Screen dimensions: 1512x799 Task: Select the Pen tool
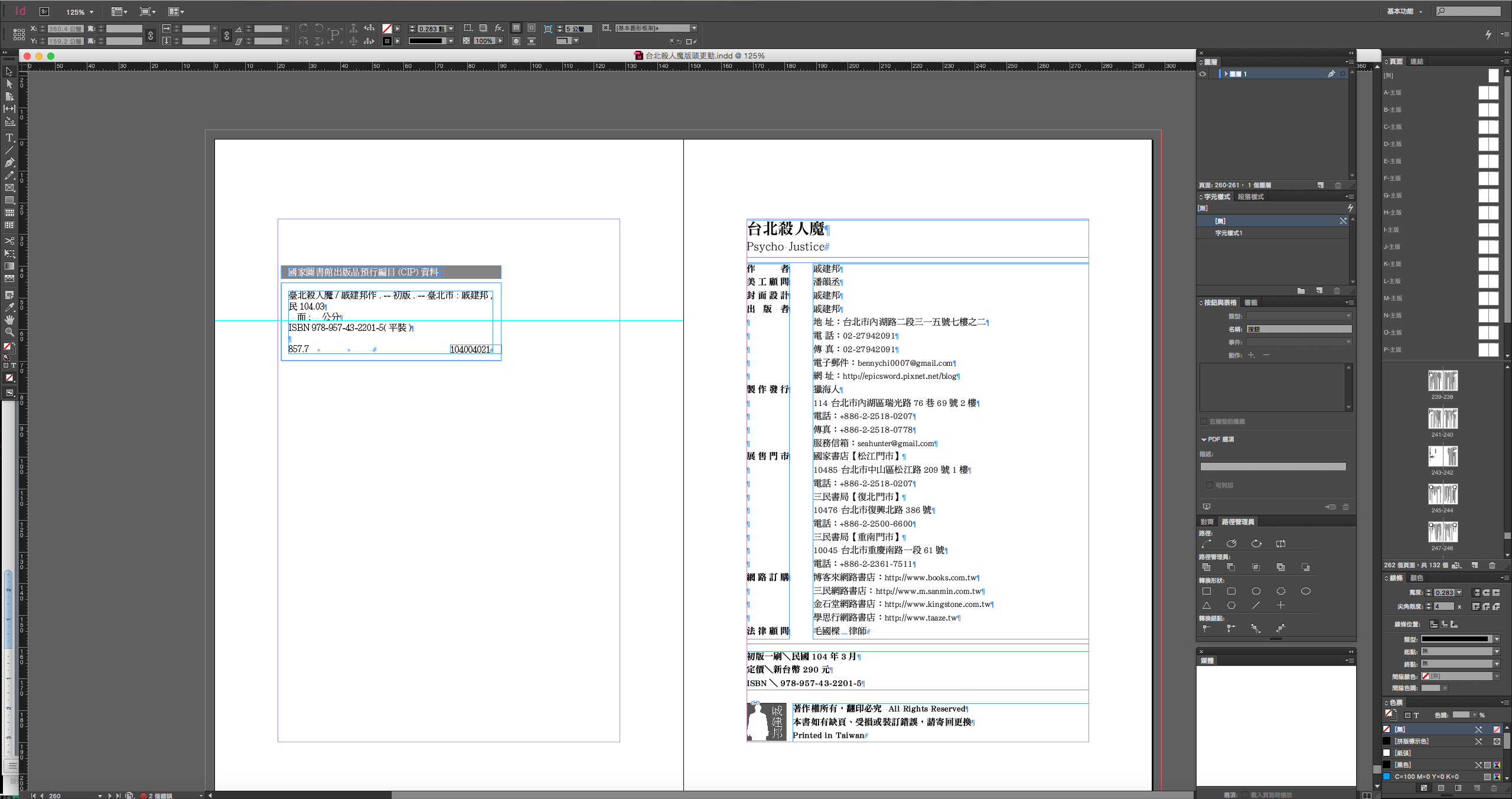pos(9,163)
